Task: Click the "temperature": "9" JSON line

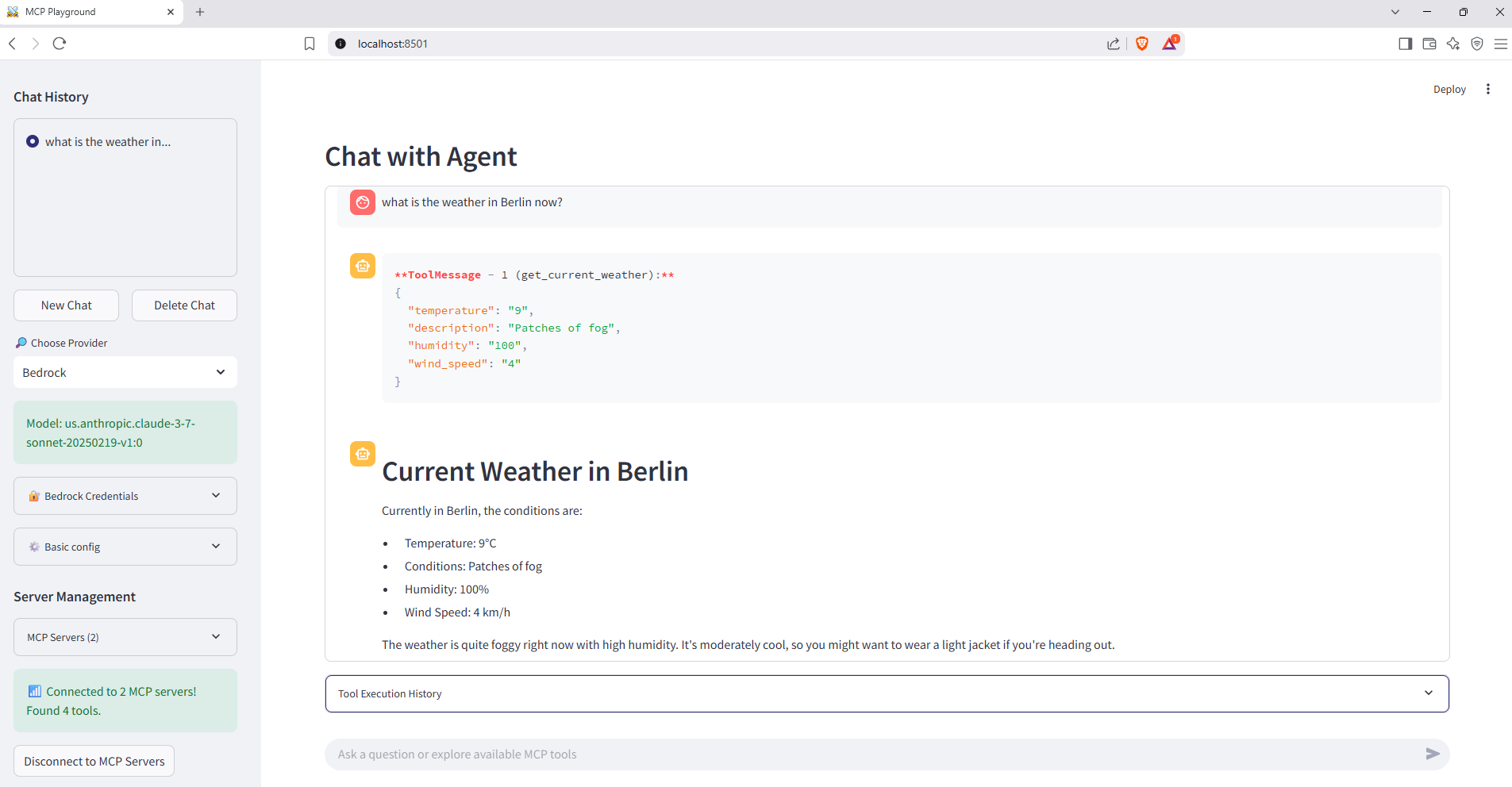Action: point(471,310)
